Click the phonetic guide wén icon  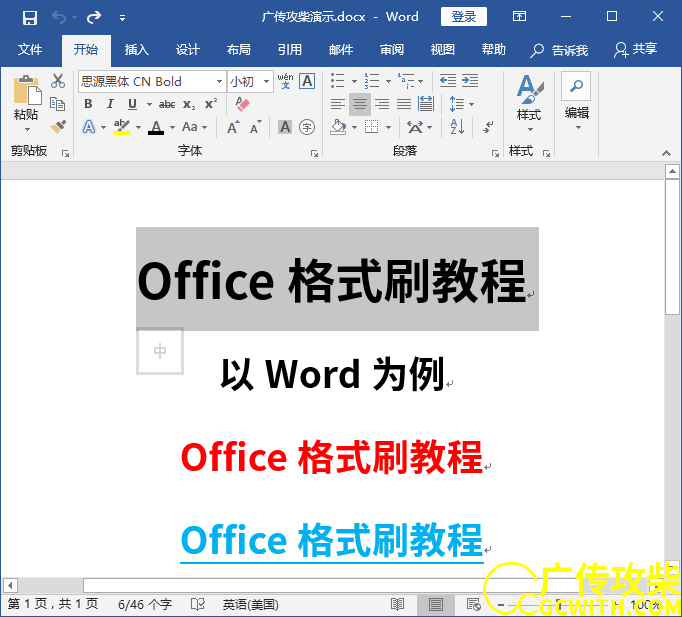(x=285, y=81)
